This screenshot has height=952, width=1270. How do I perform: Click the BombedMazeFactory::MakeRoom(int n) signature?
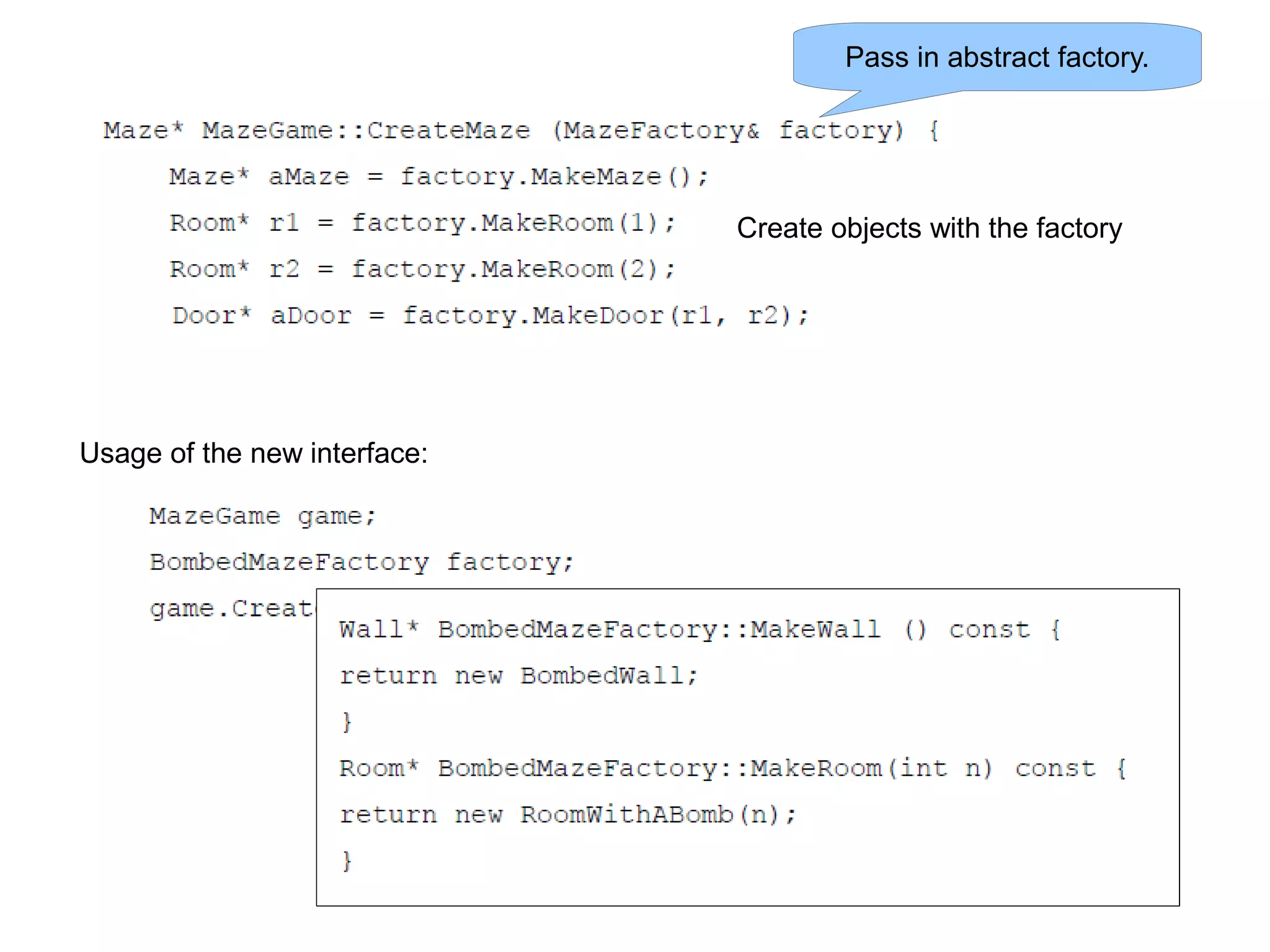click(x=732, y=769)
